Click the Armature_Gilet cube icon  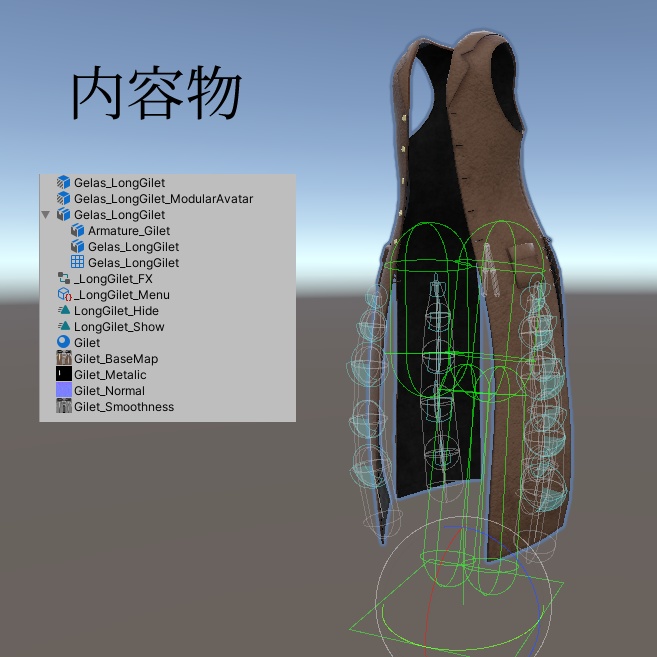(x=78, y=230)
